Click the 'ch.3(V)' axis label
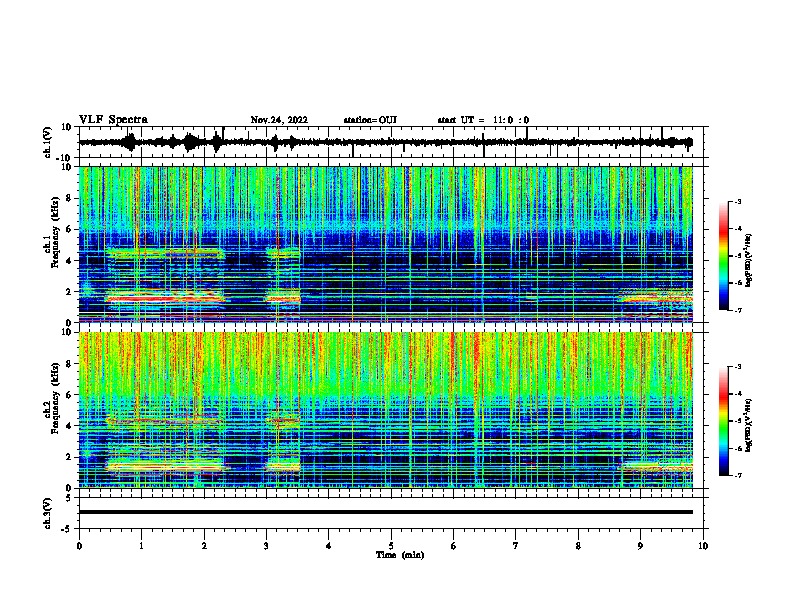The image size is (792, 612). click(x=48, y=514)
